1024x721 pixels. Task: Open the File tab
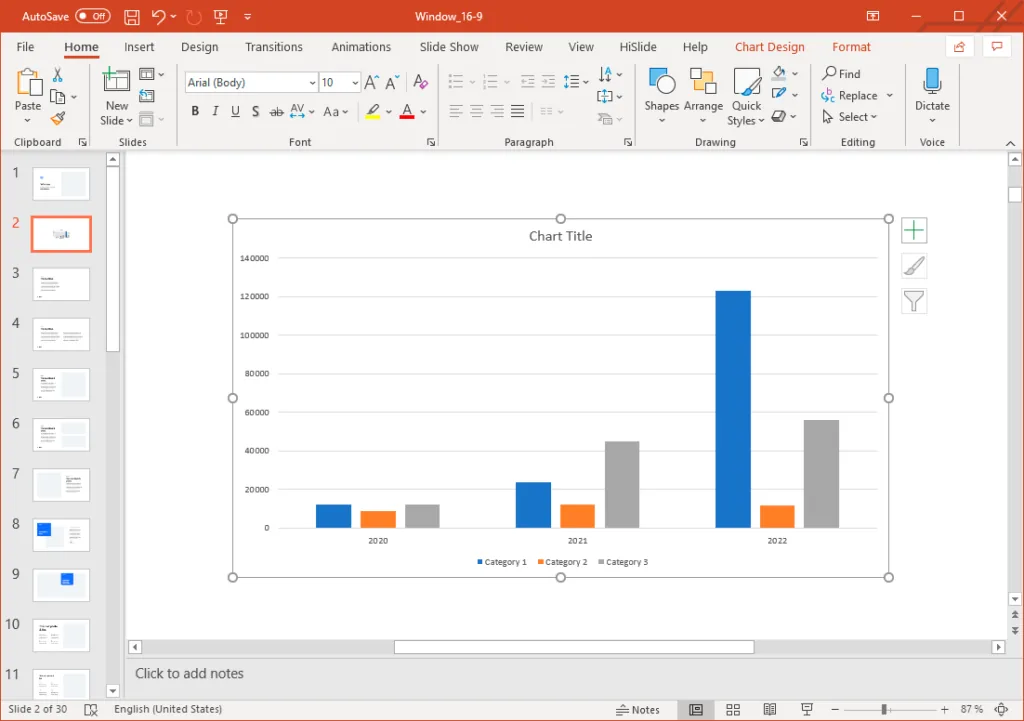click(25, 47)
